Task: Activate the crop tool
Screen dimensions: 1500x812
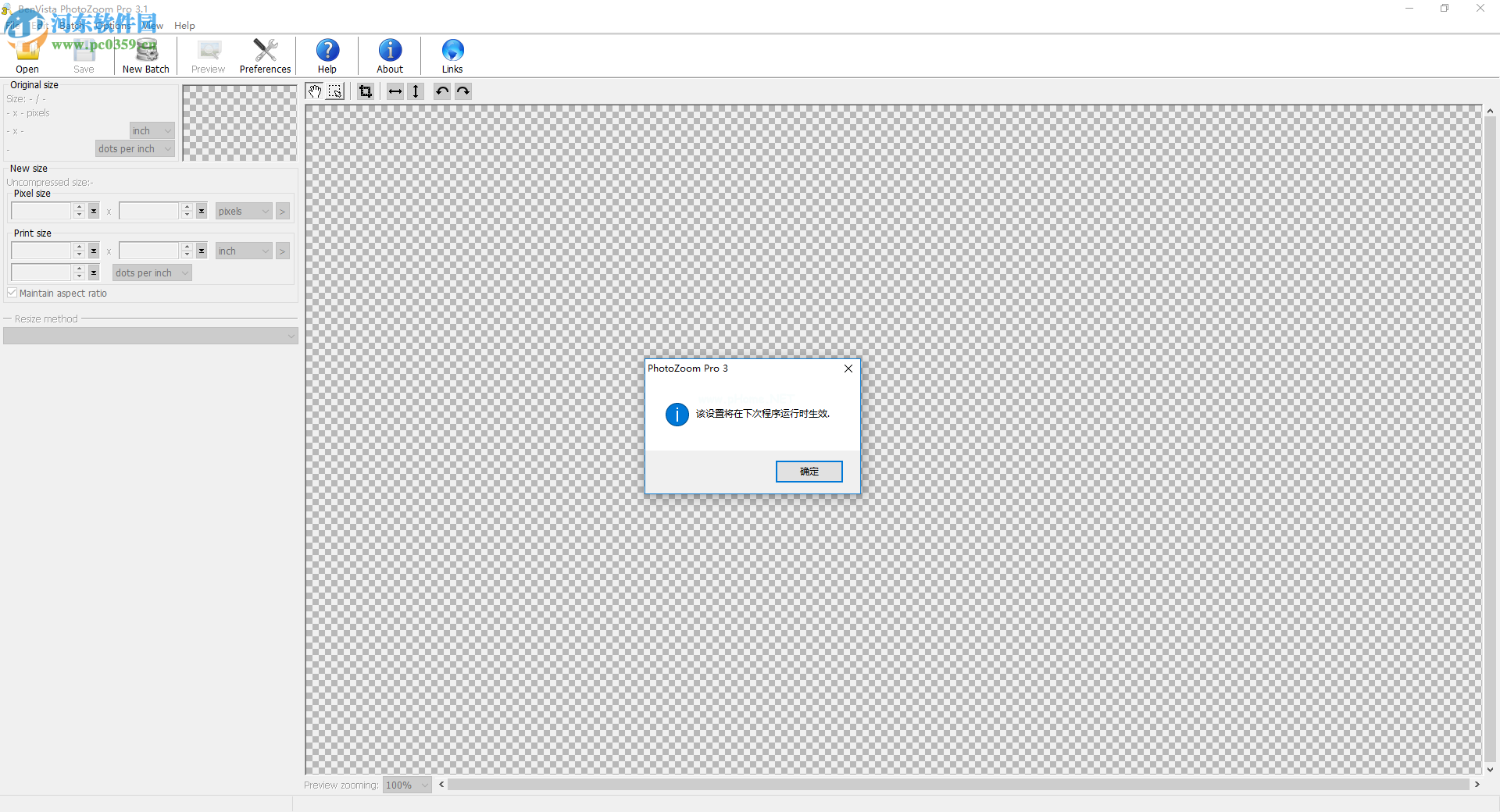Action: click(x=365, y=91)
